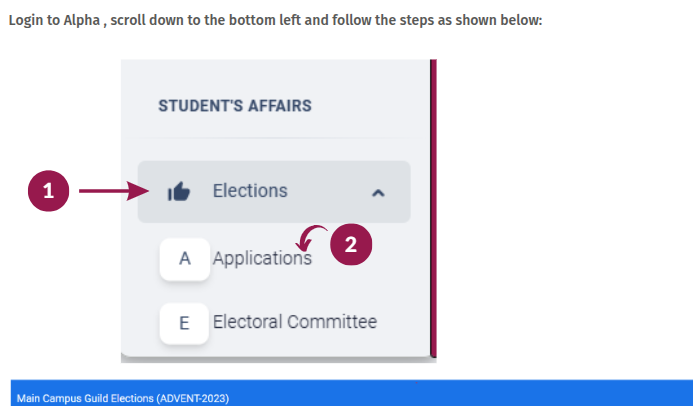Click the Main Campus Guild Elections title
This screenshot has height=406, width=693.
[123, 398]
